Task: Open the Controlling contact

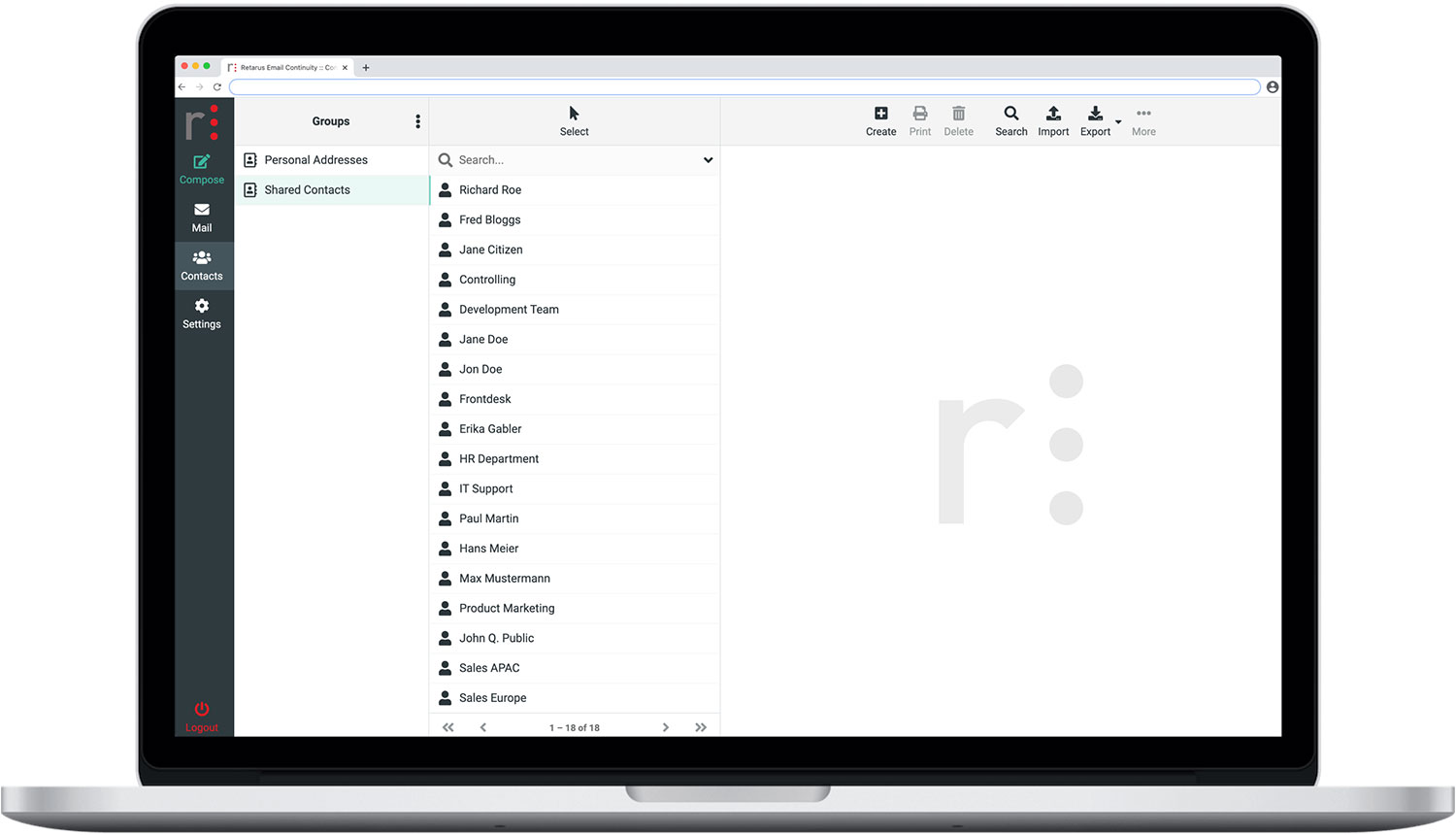Action: [x=575, y=280]
